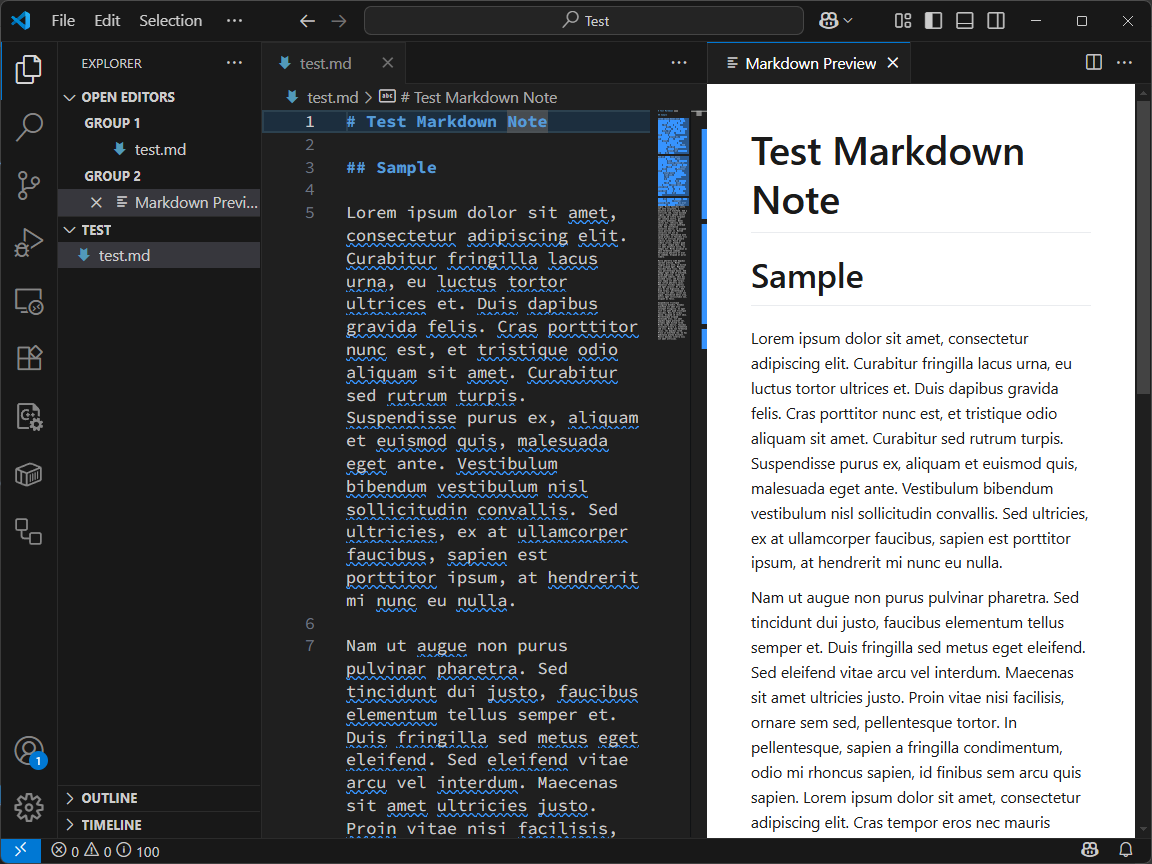1152x864 pixels.
Task: Open the Manage gear menu
Action: 29,807
